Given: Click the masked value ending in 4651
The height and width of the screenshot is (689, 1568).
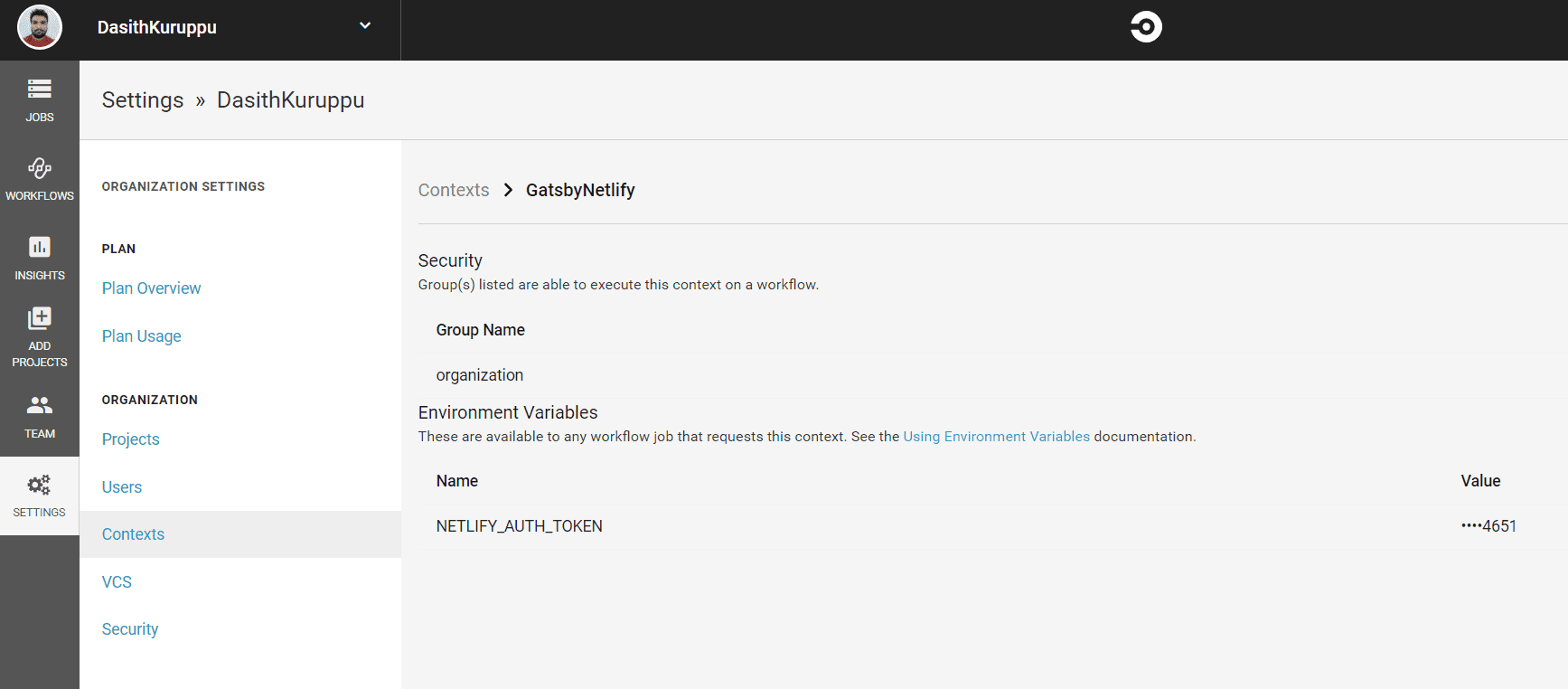Looking at the screenshot, I should (x=1488, y=526).
